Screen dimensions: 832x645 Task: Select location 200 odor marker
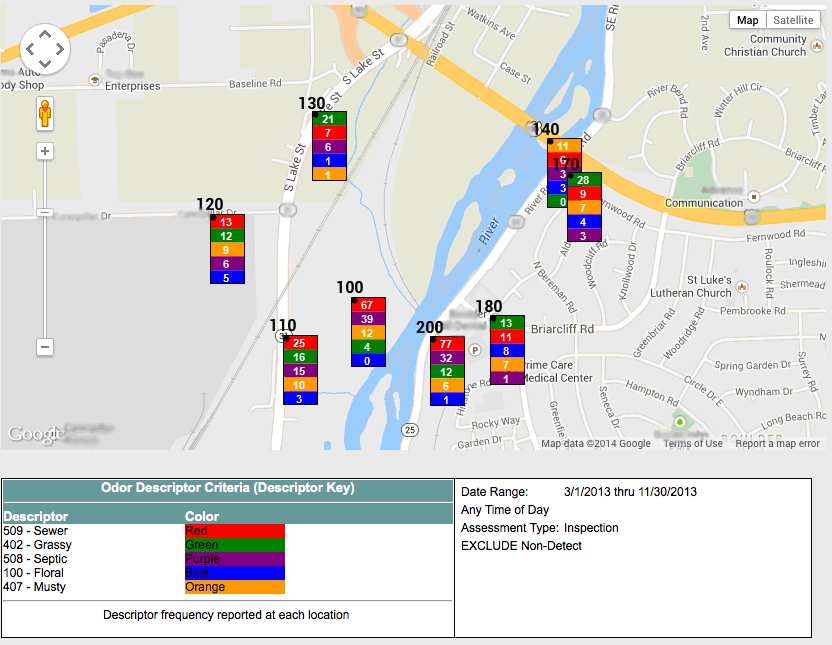click(447, 371)
